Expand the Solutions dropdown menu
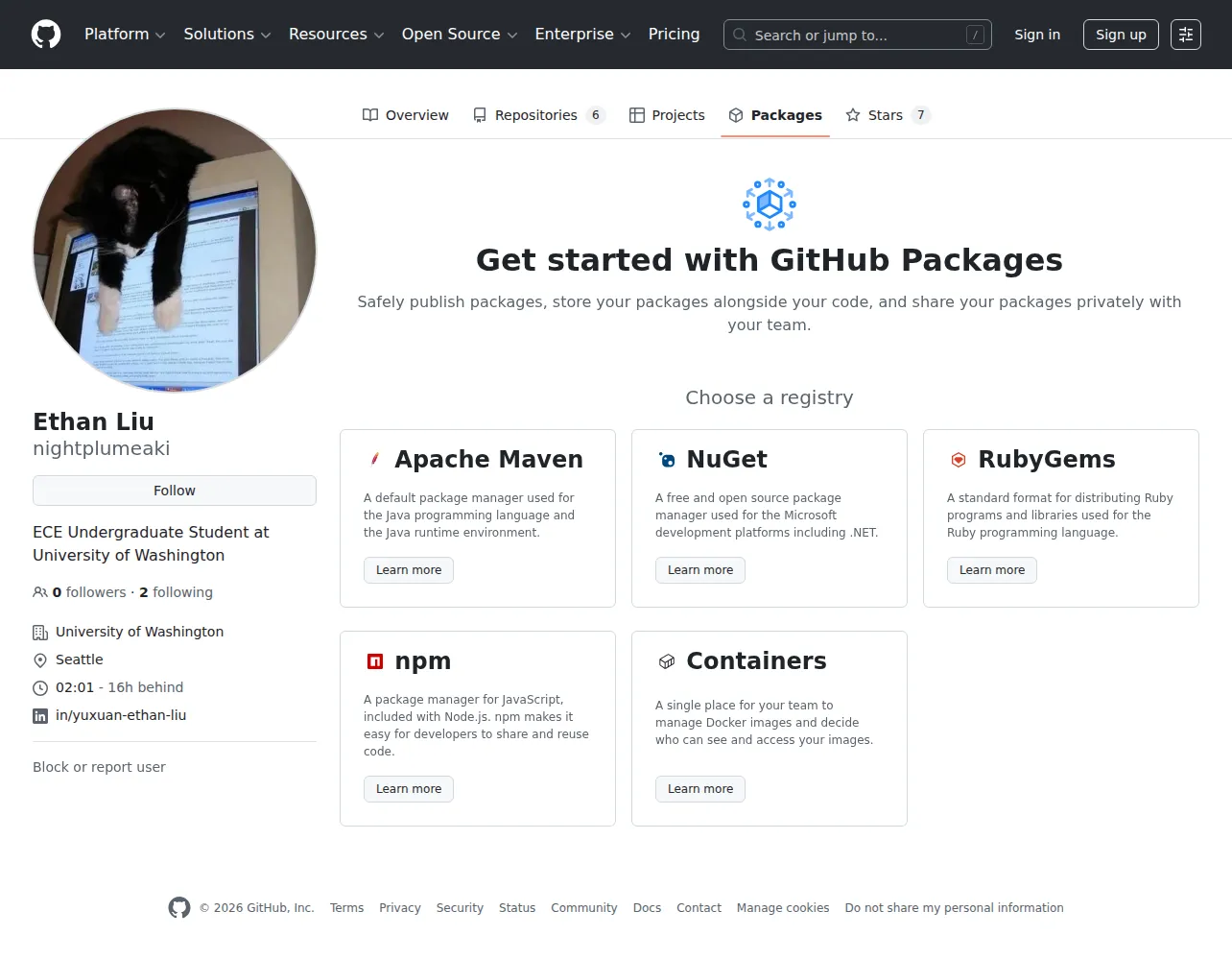This screenshot has height=959, width=1232. coord(227,35)
